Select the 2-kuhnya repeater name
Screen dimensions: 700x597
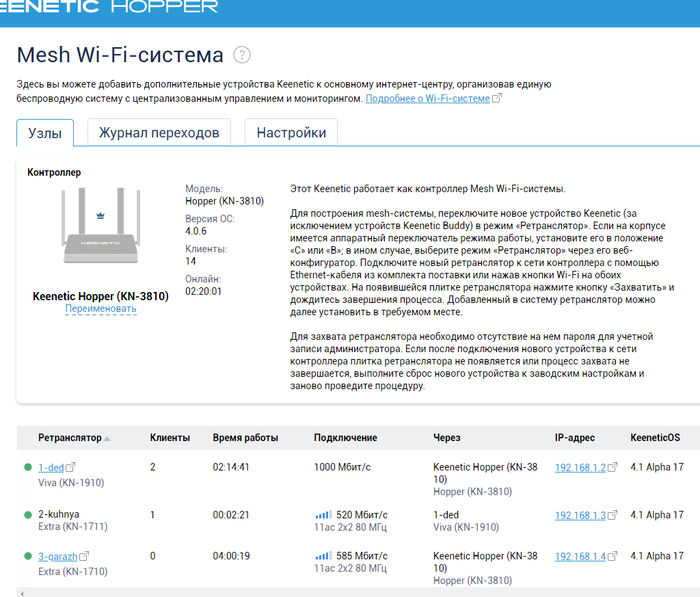point(58,514)
